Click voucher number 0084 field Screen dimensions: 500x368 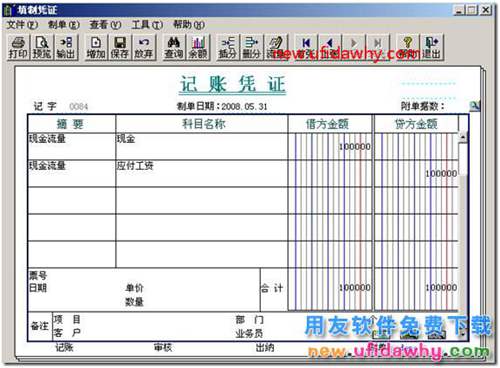click(x=79, y=107)
